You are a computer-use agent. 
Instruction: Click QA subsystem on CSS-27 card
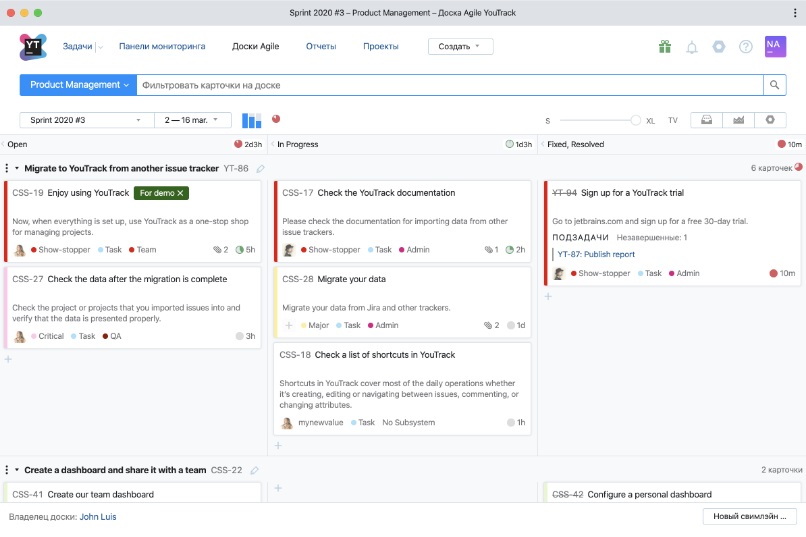click(112, 336)
